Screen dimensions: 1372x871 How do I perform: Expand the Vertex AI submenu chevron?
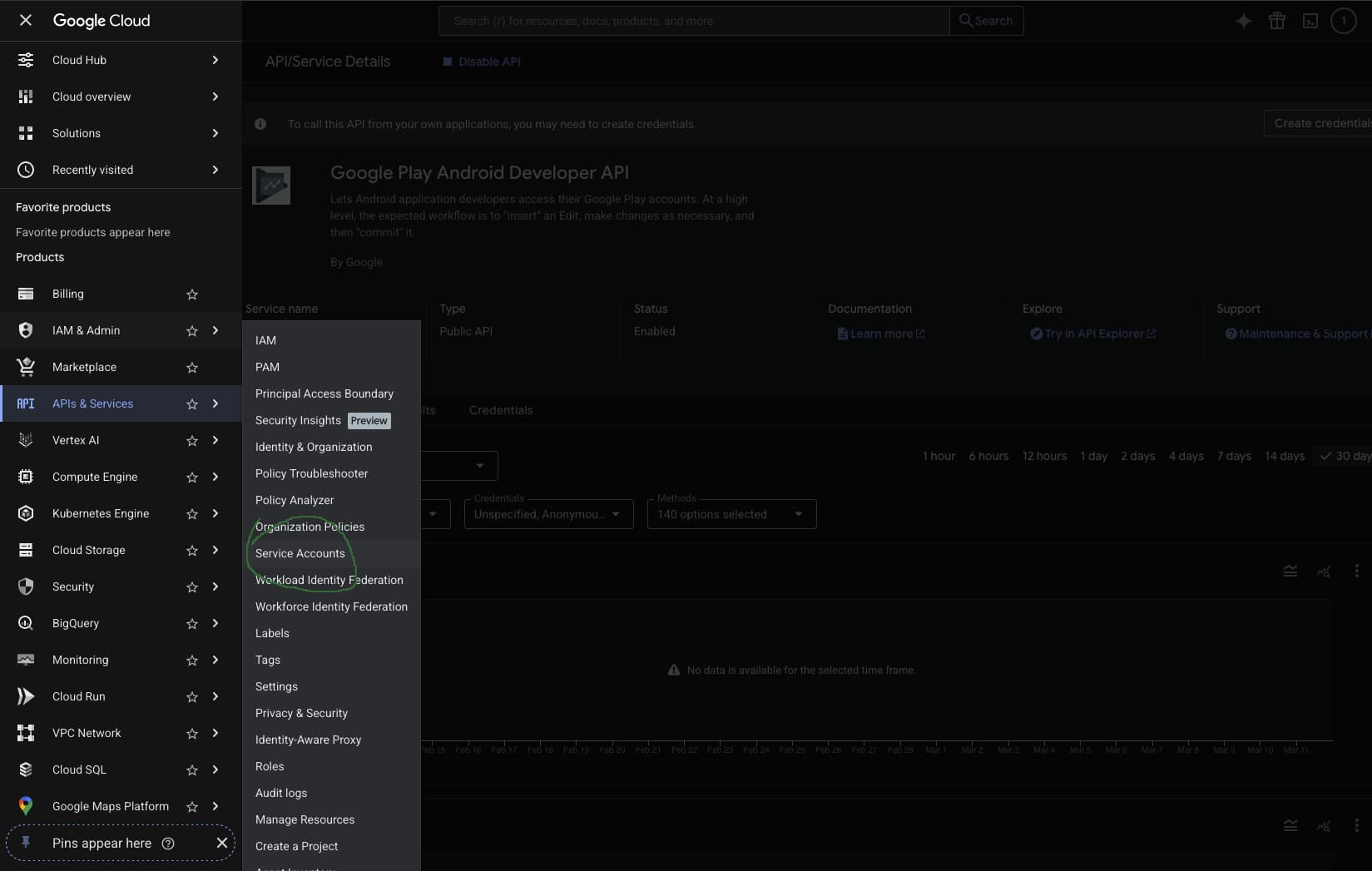pos(215,440)
